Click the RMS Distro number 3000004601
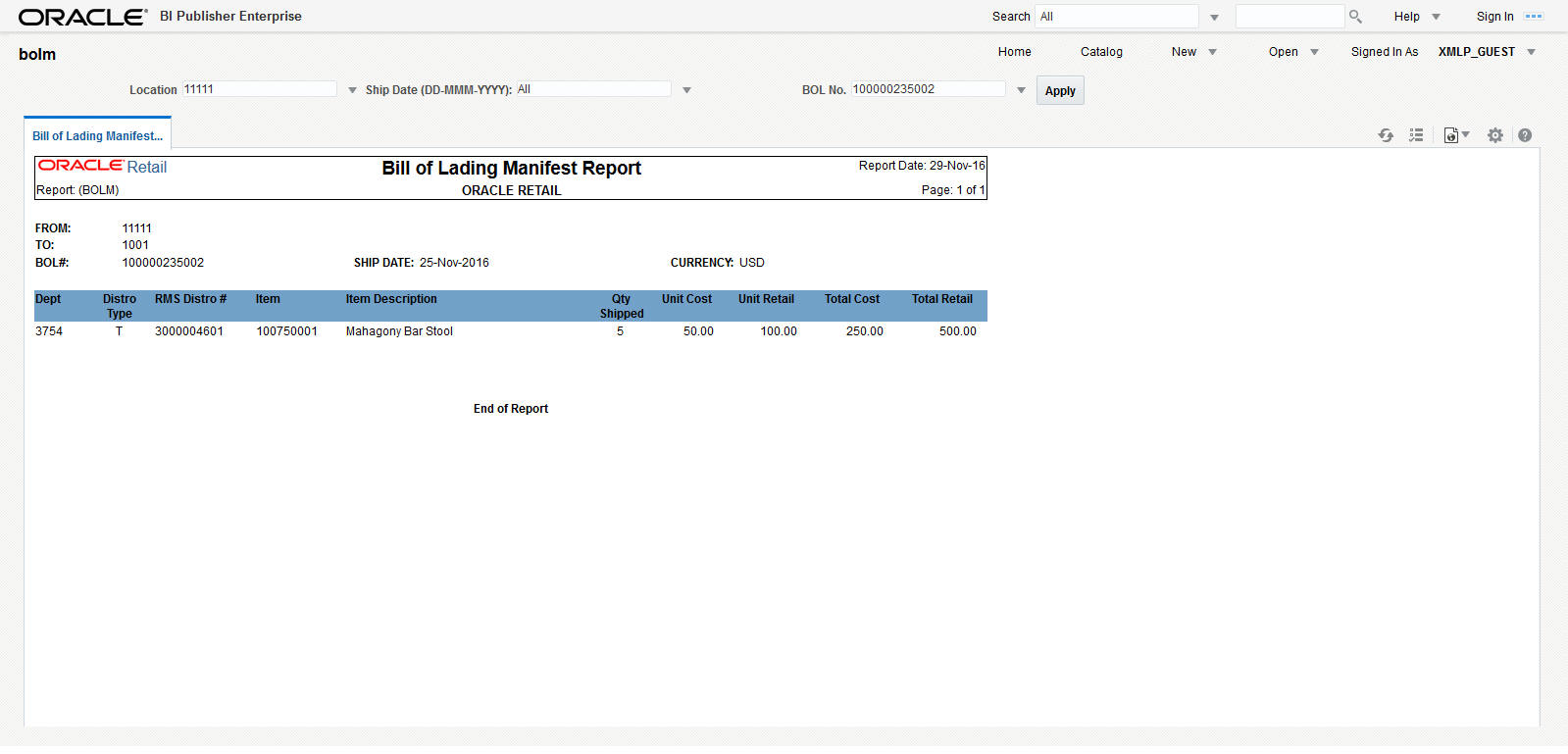This screenshot has height=754, width=1568. [x=189, y=331]
